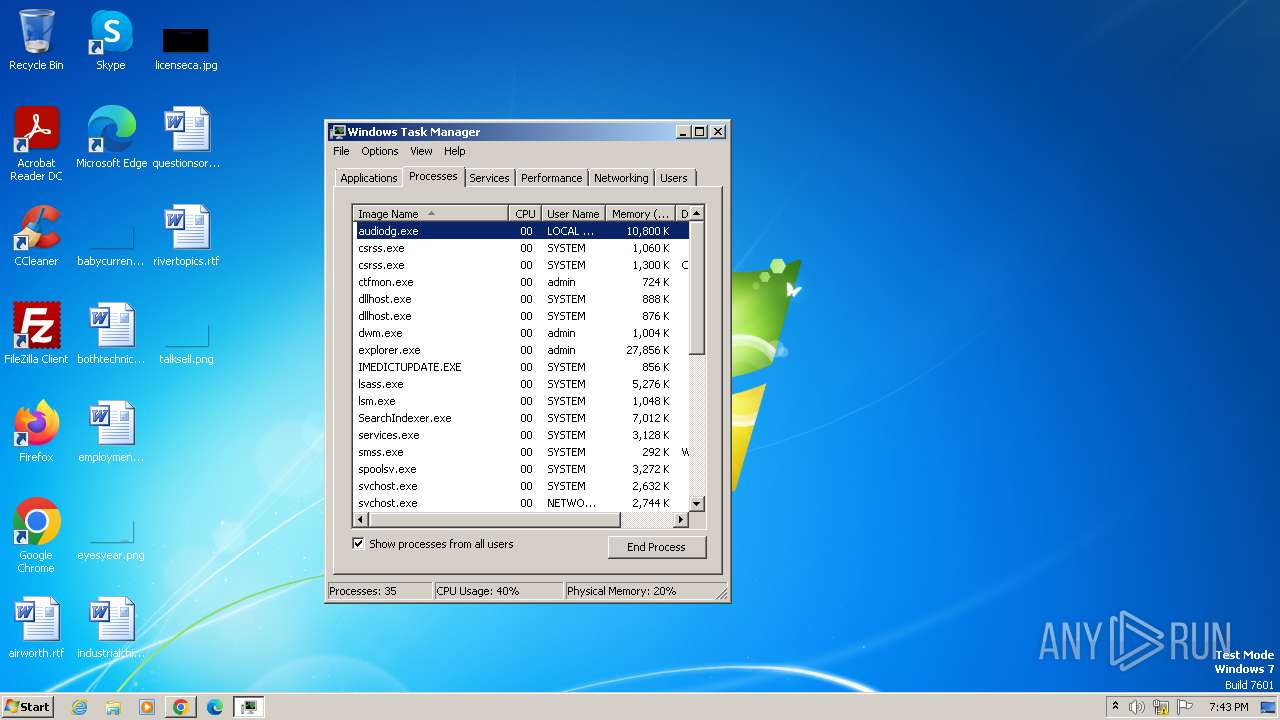Select the airworth.rtf document icon
1280x720 pixels.
(x=36, y=627)
